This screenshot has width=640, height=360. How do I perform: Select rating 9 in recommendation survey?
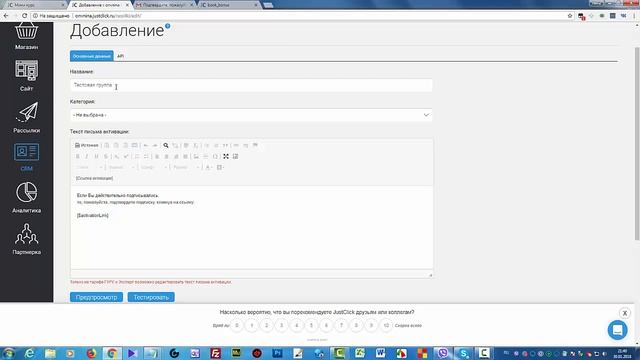pos(371,325)
